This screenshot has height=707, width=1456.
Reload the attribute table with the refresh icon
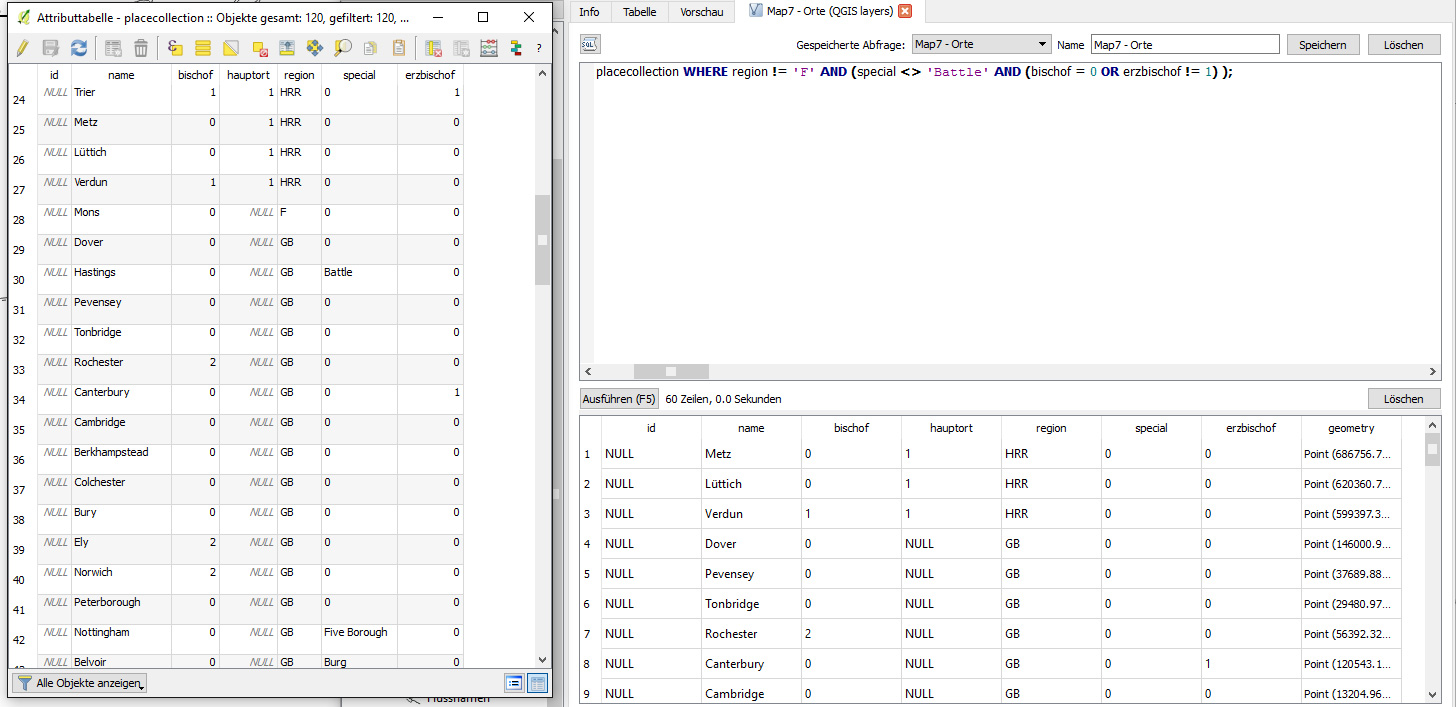(x=79, y=48)
